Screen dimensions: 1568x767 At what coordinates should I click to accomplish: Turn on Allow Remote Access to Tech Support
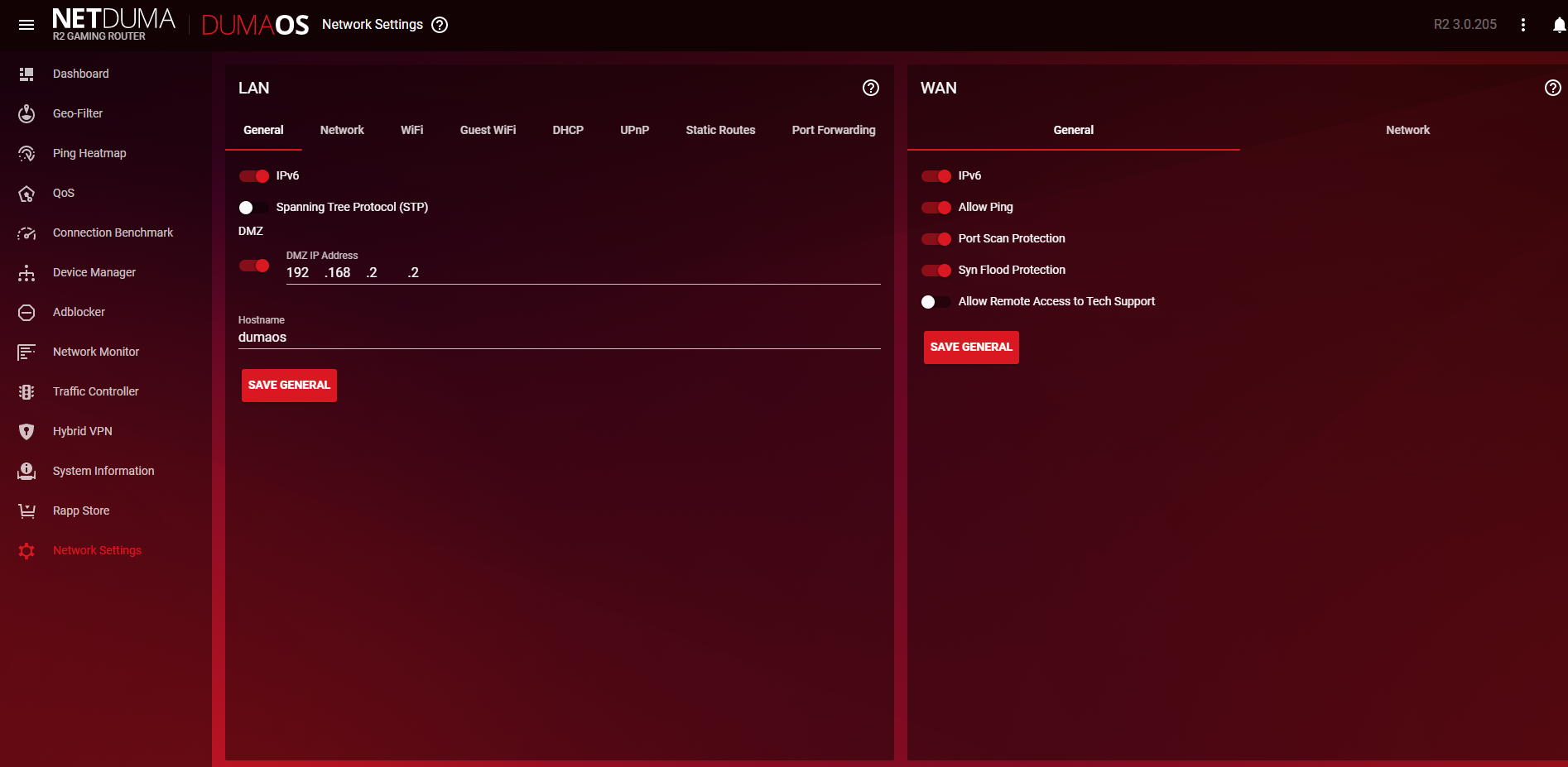(x=936, y=302)
